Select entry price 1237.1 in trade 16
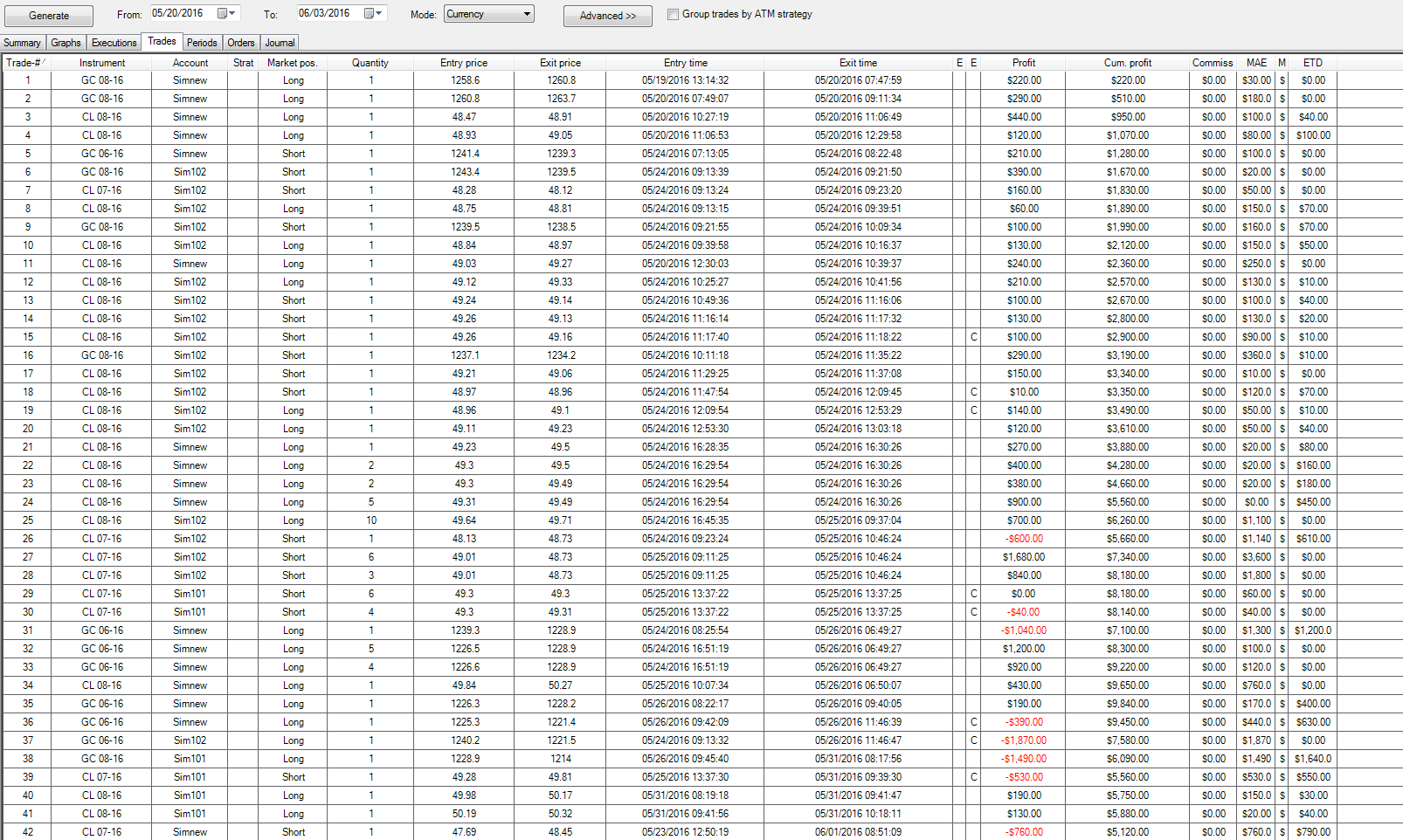Viewport: 1403px width, 840px height. pos(465,355)
